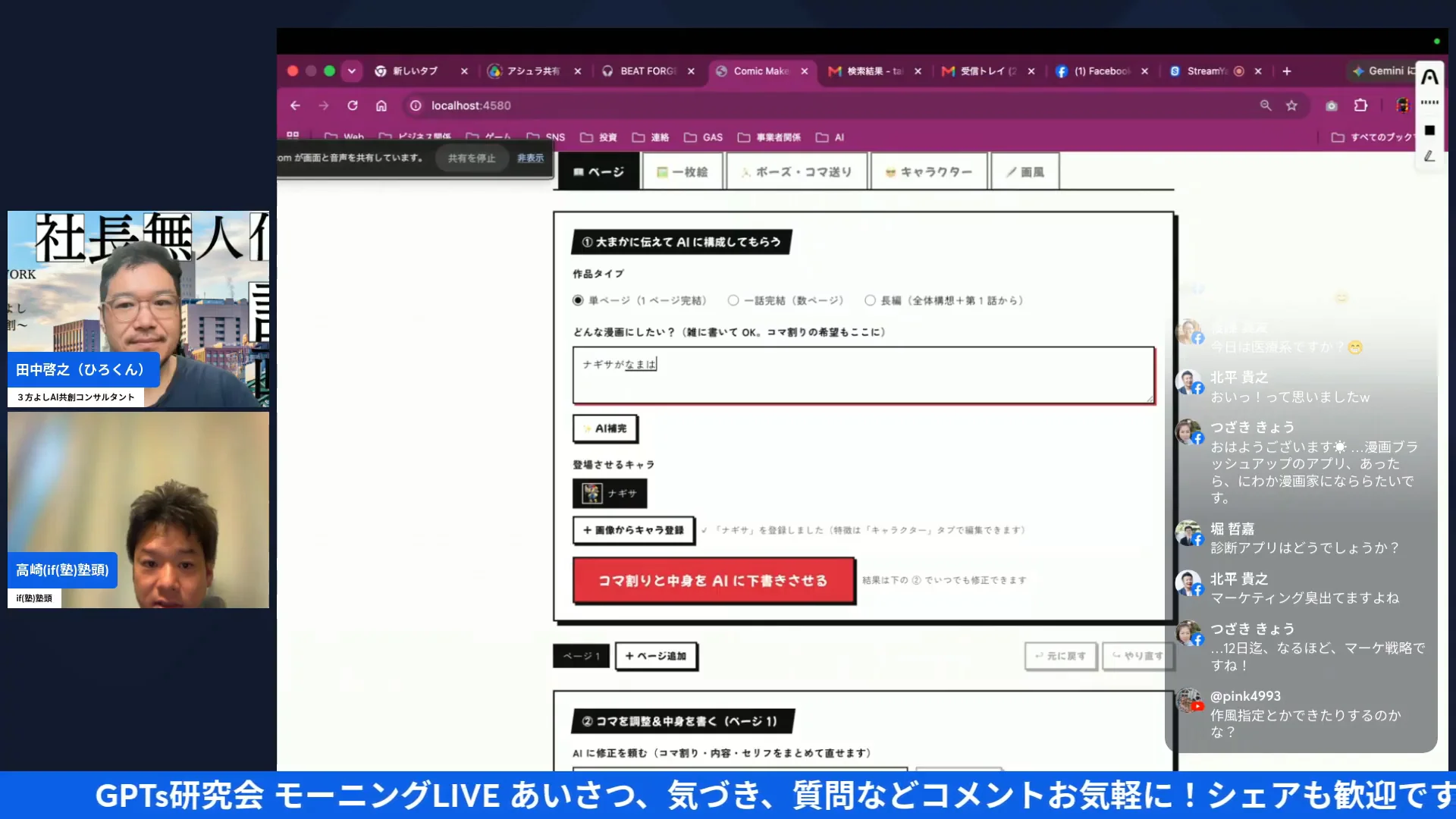Open the 投資 bookmark folder

coord(598,137)
